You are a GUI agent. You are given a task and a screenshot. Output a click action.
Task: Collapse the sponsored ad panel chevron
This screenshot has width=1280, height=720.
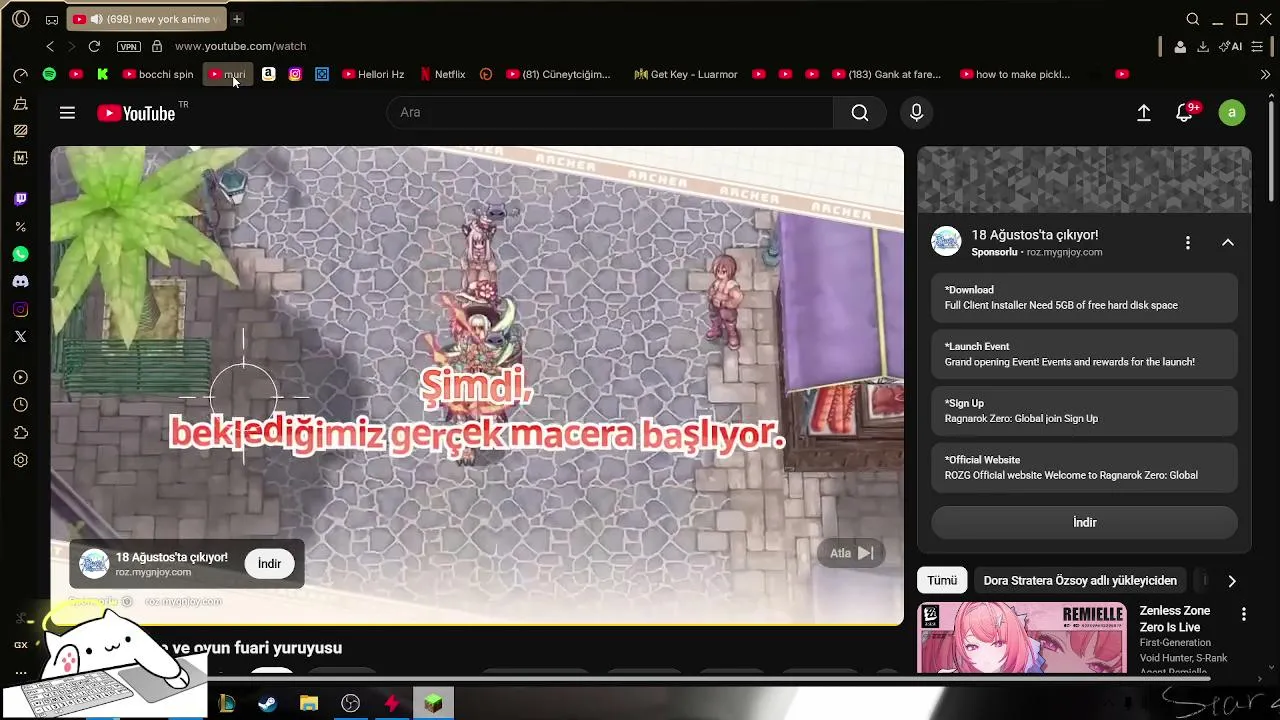tap(1228, 243)
